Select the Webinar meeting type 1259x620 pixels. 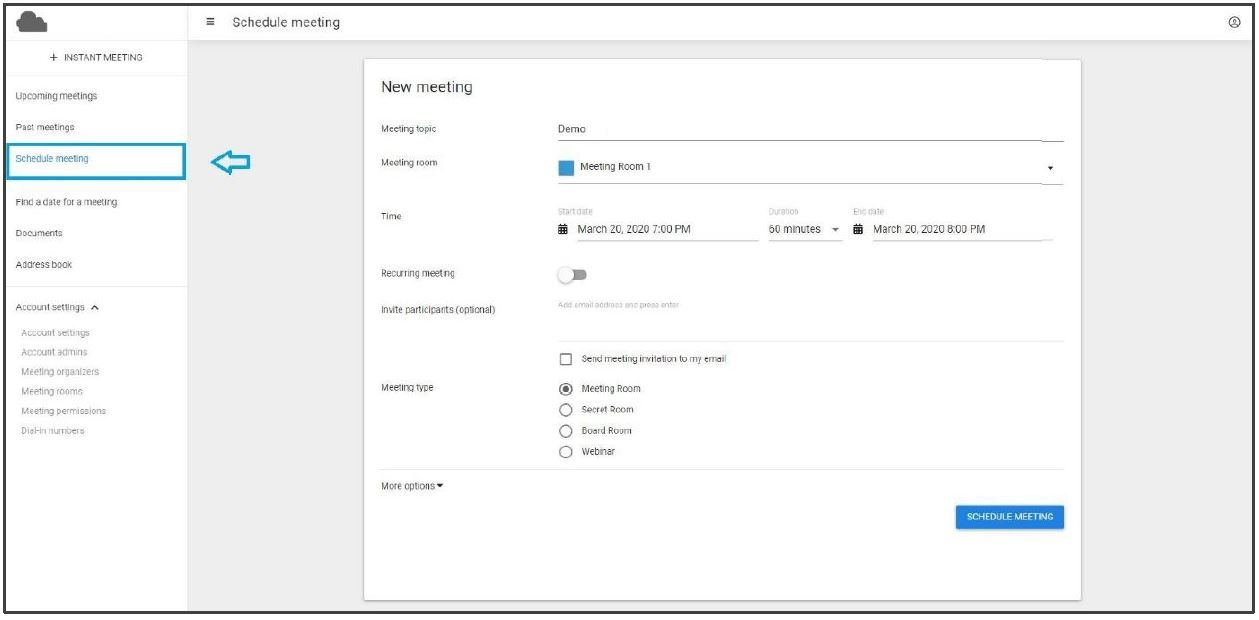[x=566, y=452]
